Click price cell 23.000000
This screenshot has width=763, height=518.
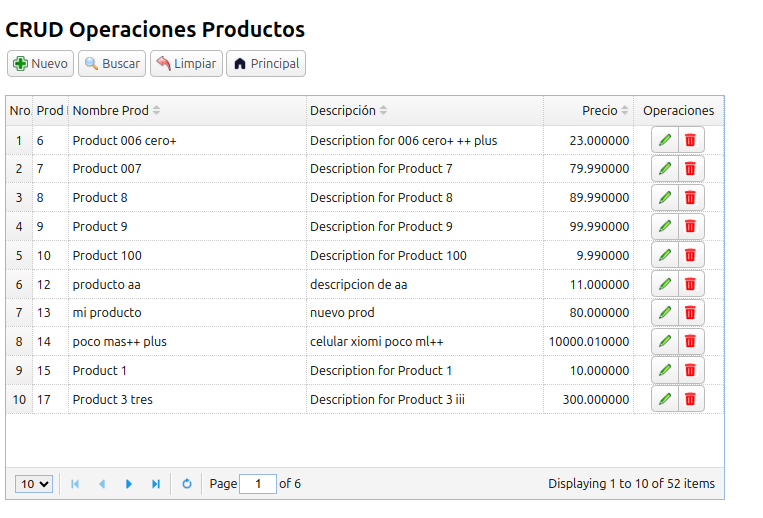589,141
